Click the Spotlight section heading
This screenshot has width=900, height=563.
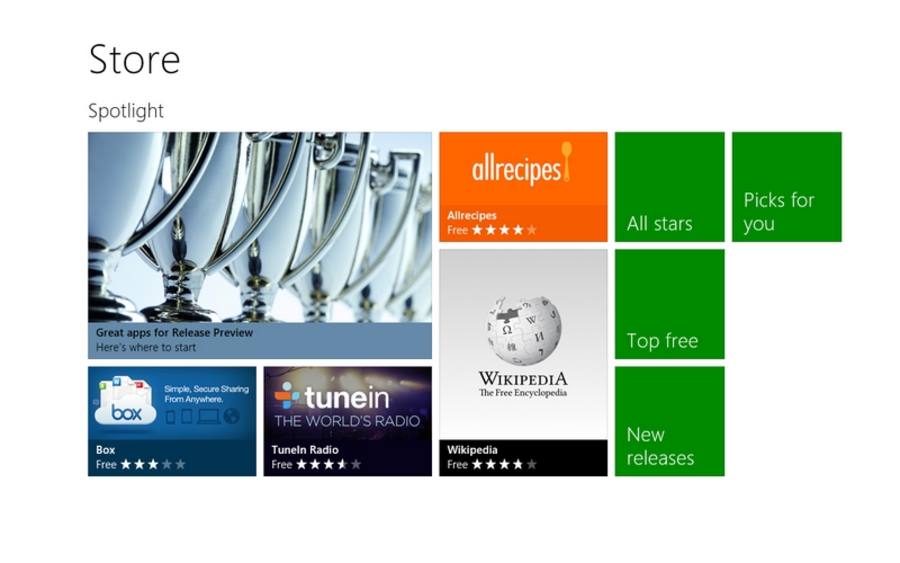point(126,111)
